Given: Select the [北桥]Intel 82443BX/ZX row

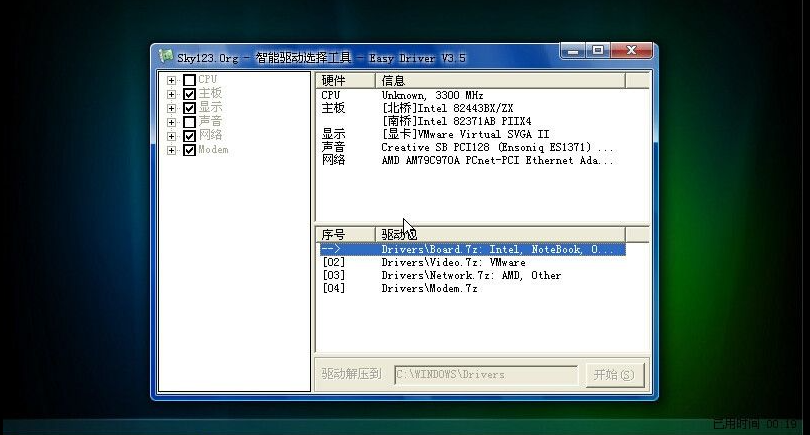Looking at the screenshot, I should point(473,108).
